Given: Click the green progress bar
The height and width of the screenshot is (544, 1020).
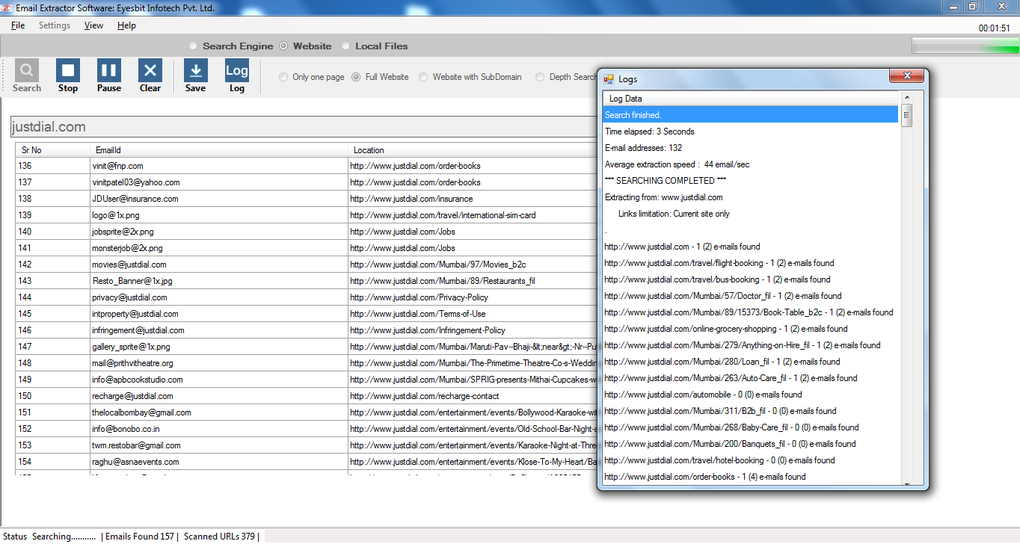Looking at the screenshot, I should [965, 46].
